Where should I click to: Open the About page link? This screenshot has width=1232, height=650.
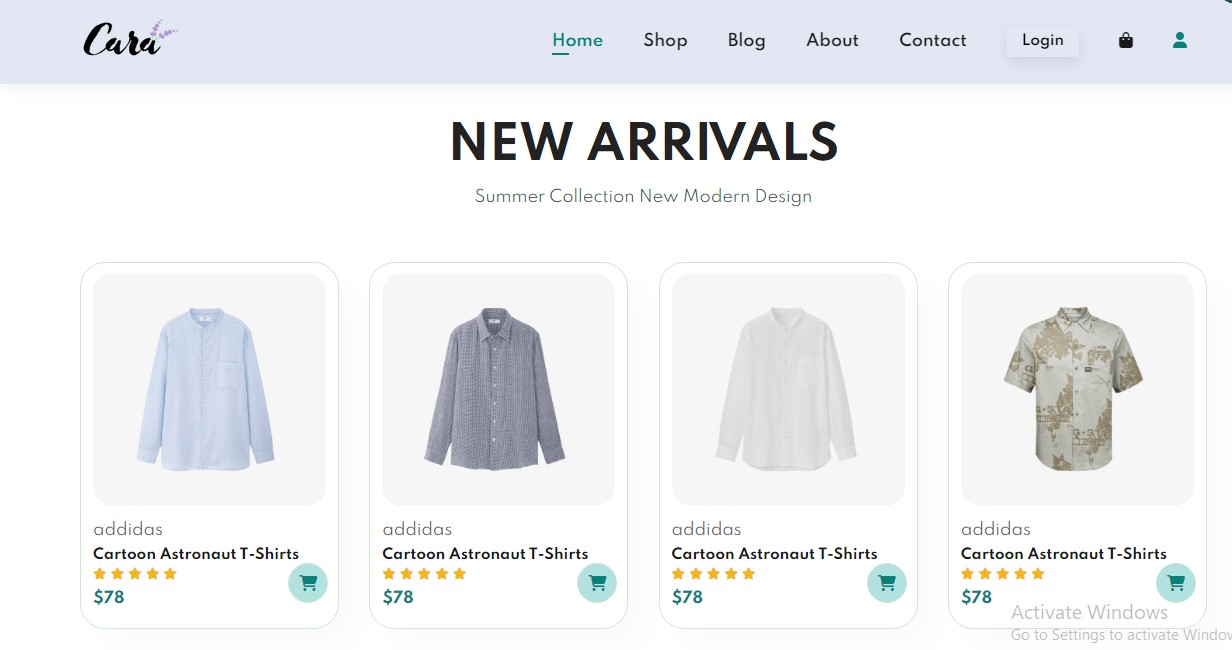(832, 40)
